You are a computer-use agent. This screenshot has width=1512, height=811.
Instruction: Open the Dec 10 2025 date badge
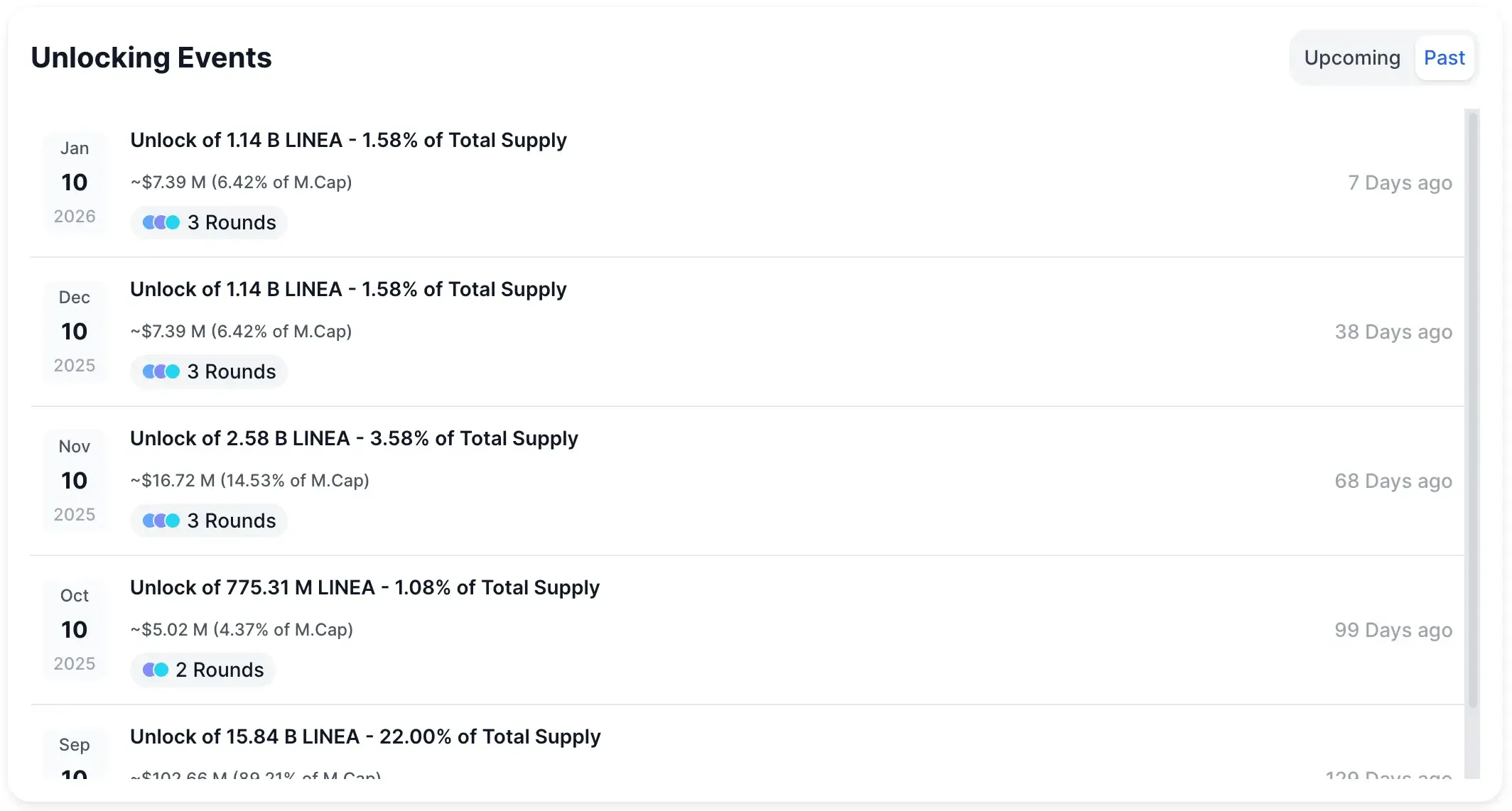pos(75,332)
